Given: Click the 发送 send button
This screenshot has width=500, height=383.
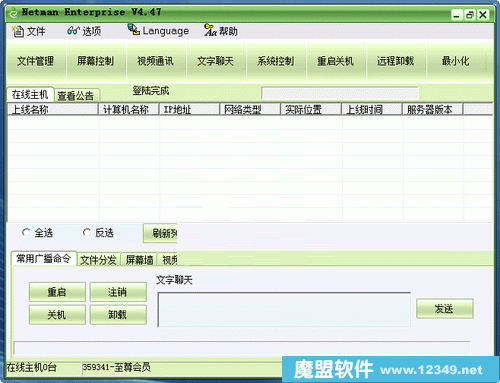Looking at the screenshot, I should coord(445,309).
